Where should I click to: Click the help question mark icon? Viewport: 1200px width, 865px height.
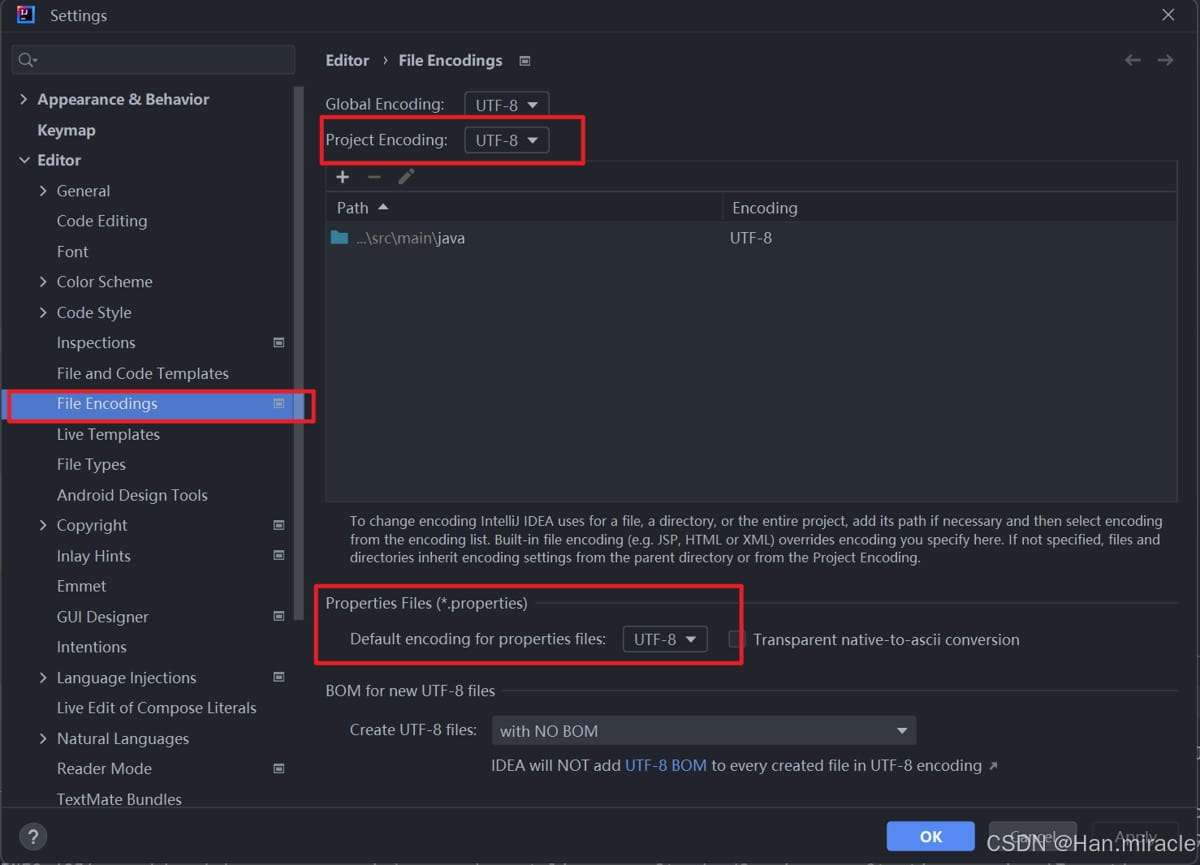pos(33,837)
